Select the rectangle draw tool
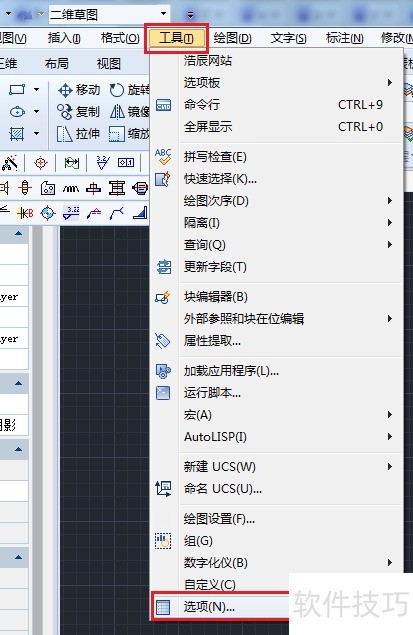This screenshot has width=413, height=635. pyautogui.click(x=17, y=89)
